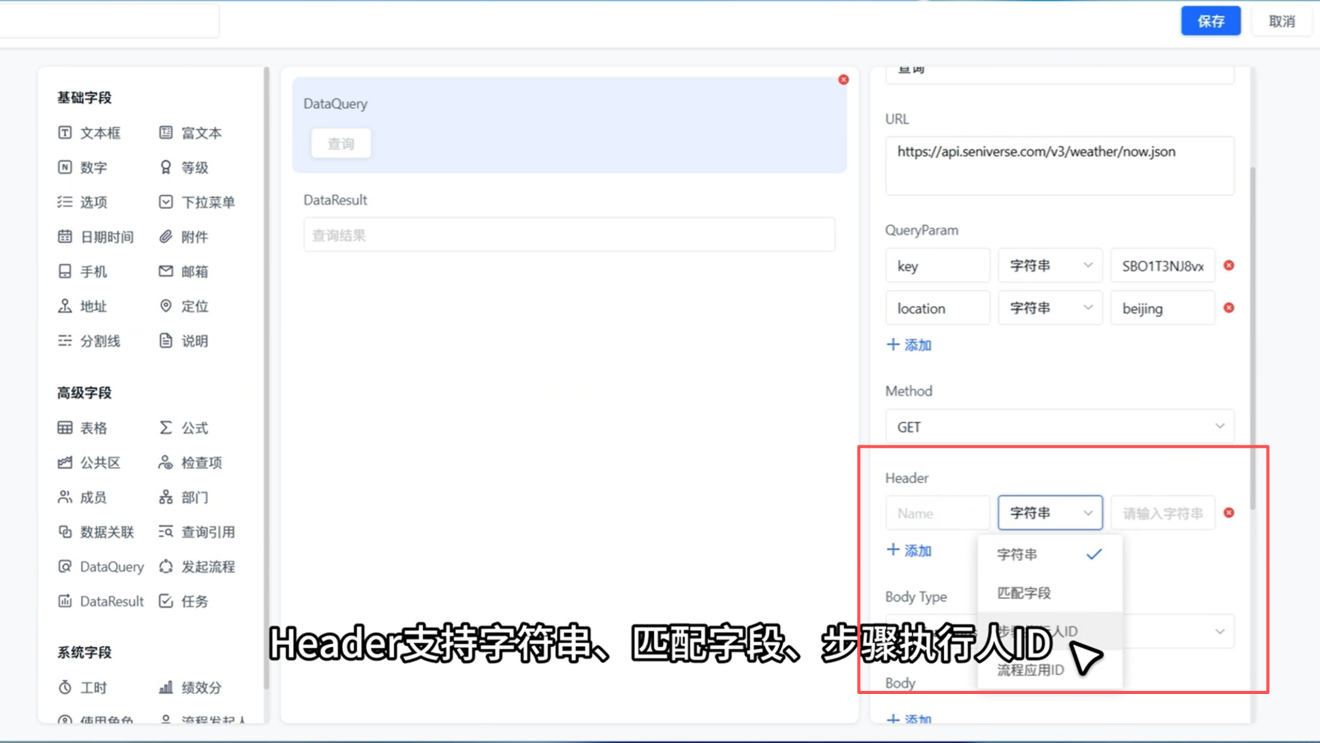Click the beijing value field
Image resolution: width=1320 pixels, height=743 pixels.
tap(1162, 308)
